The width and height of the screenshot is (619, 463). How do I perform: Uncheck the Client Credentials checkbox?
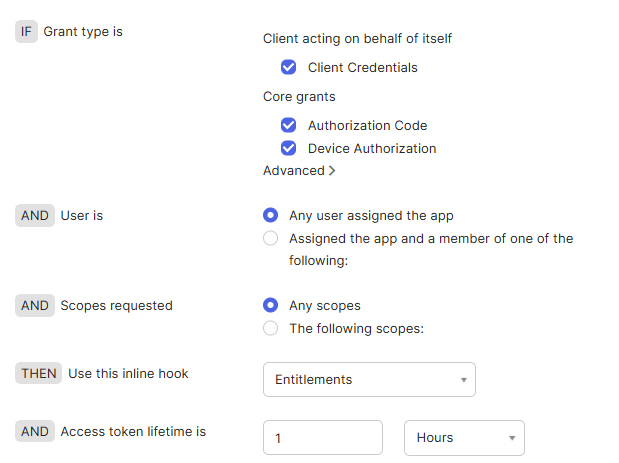[288, 67]
